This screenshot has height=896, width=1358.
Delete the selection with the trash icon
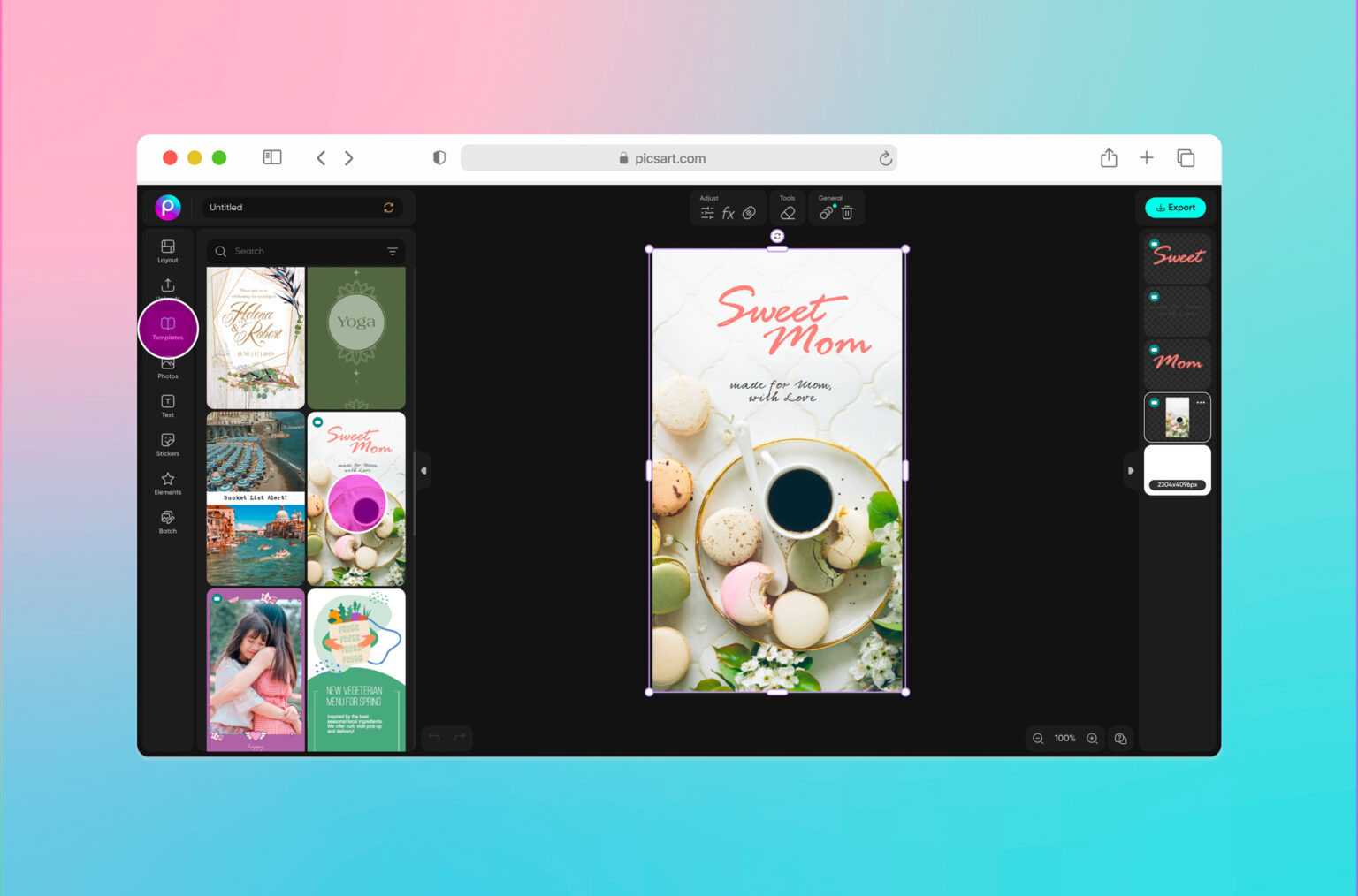(x=847, y=212)
